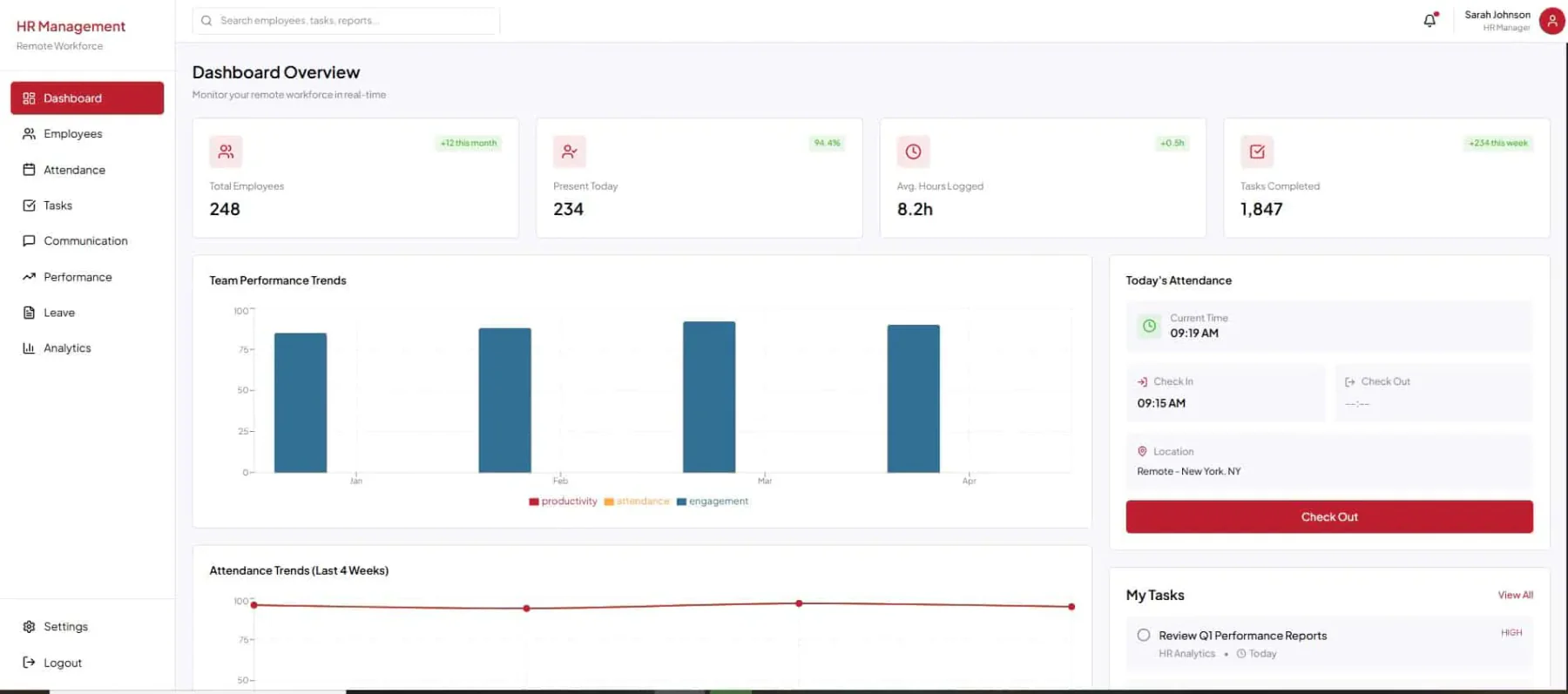Click the "Today's Attendance" panel heading

[x=1179, y=280]
